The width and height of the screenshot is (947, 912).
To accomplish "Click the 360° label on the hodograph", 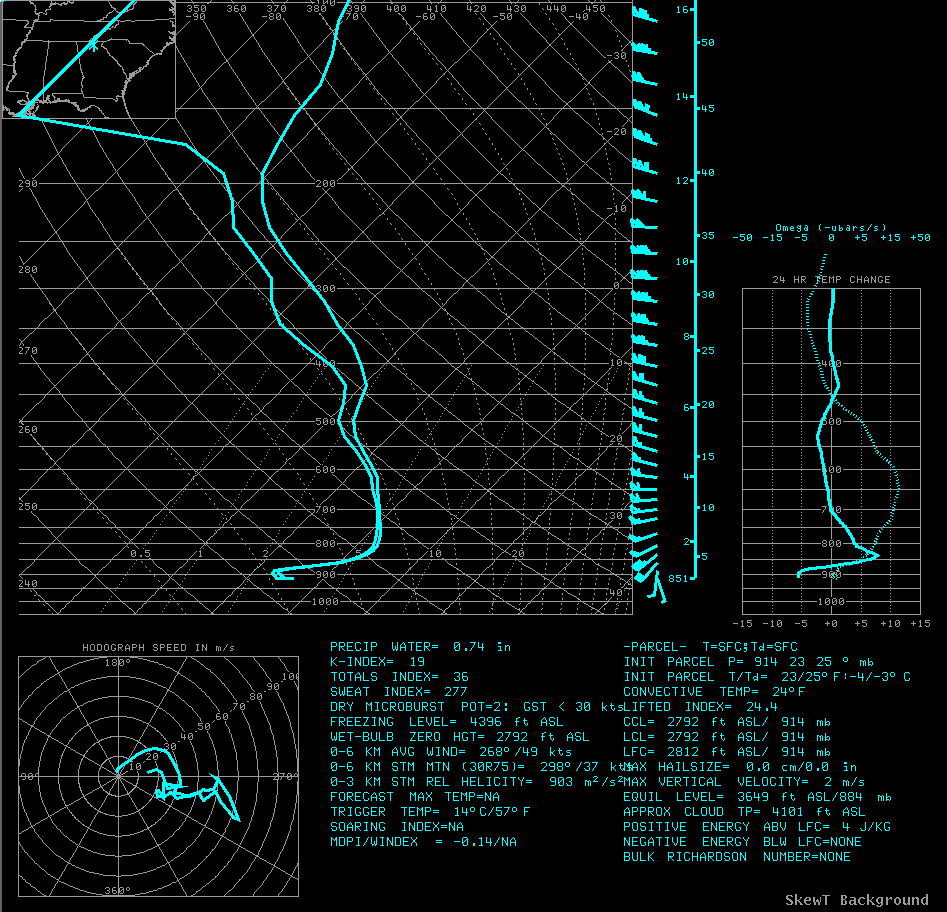I will click(x=118, y=891).
